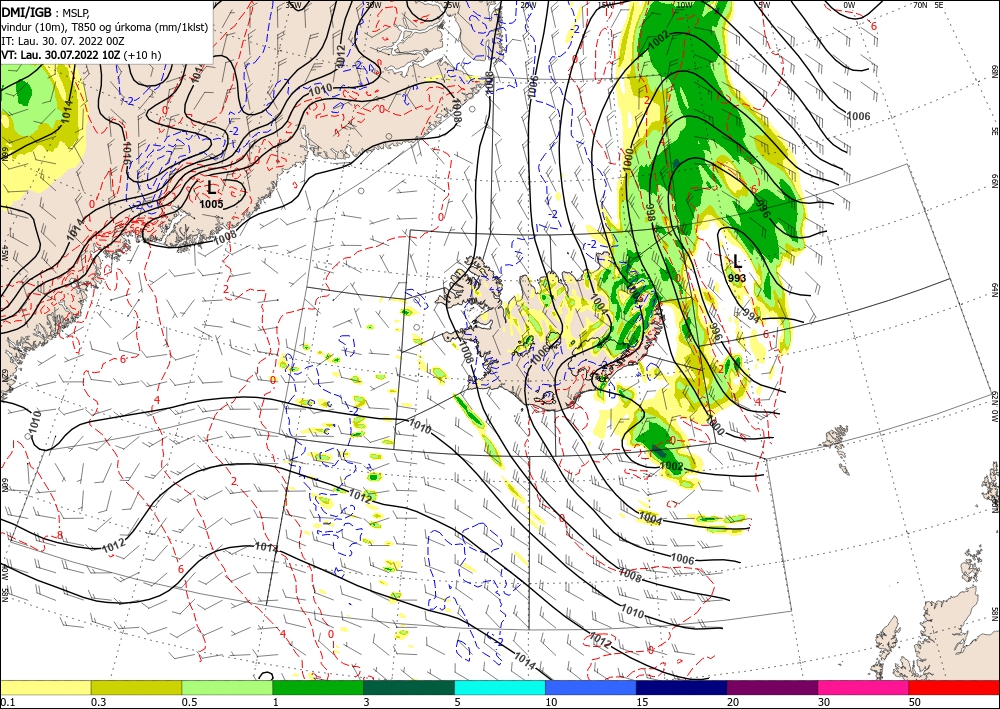This screenshot has width=1000, height=709.
Task: Select the dark green 3 mm legend swatch
Action: pos(409,687)
